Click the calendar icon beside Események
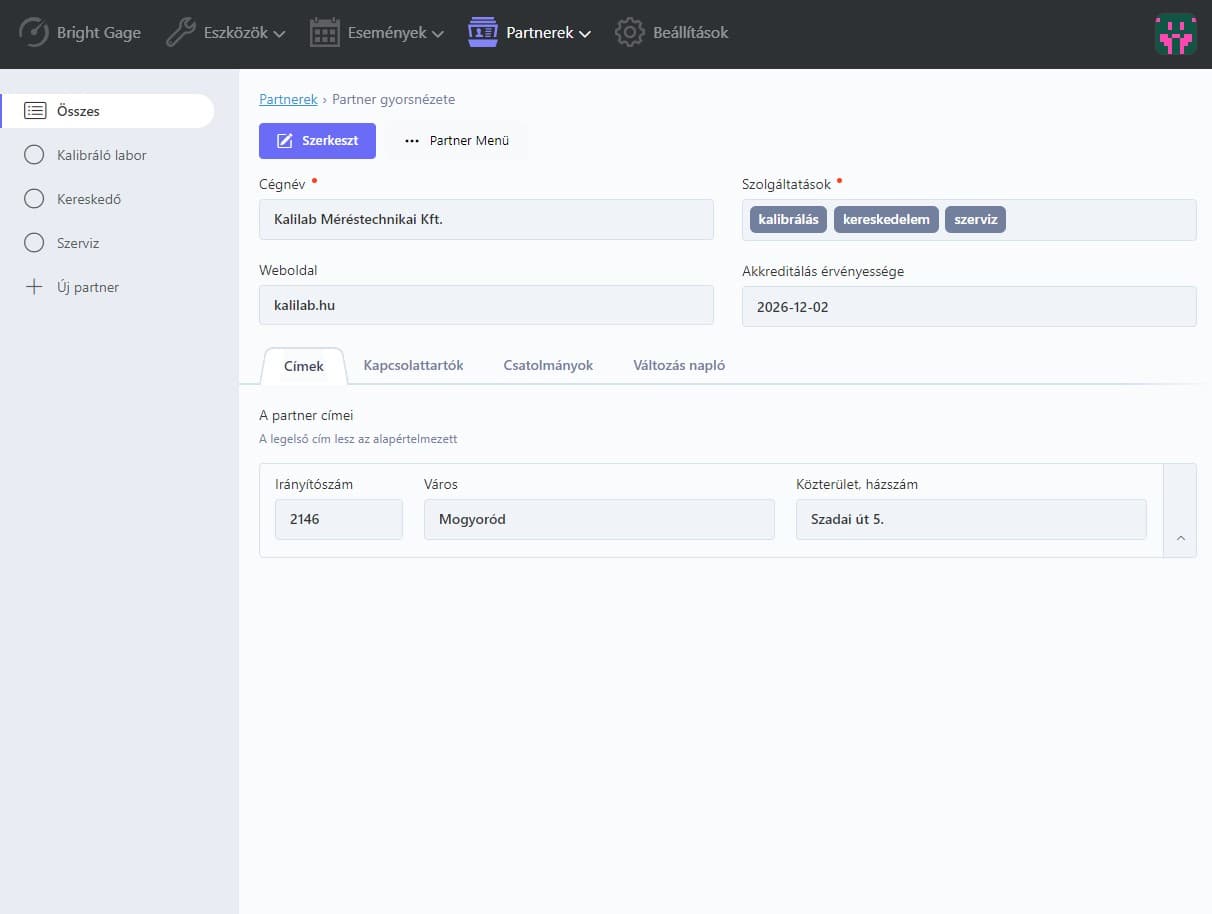The width and height of the screenshot is (1212, 914). [324, 32]
